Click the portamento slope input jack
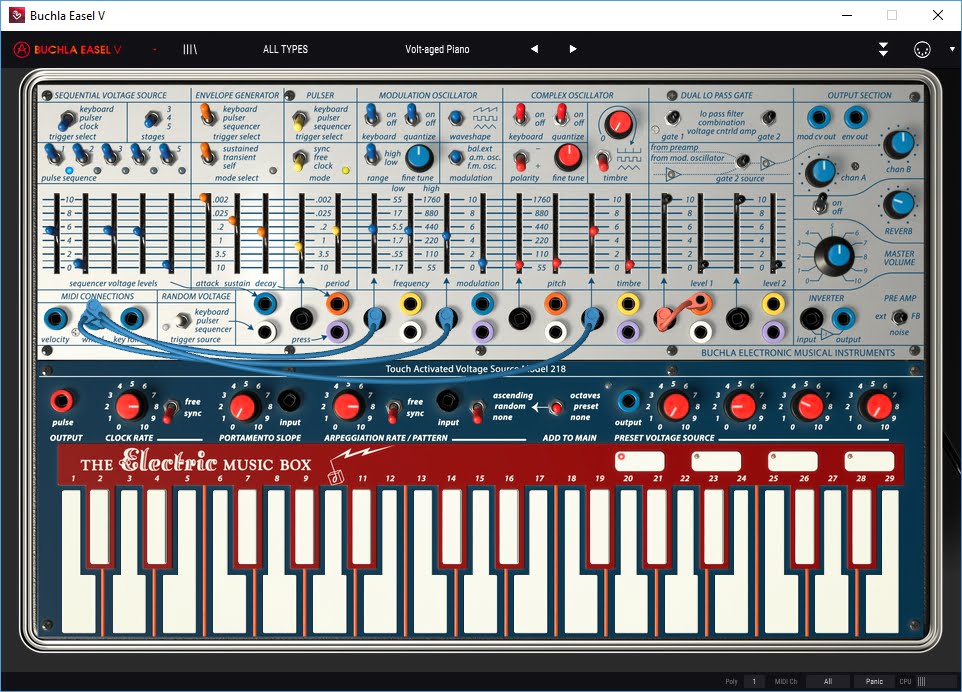 [289, 401]
